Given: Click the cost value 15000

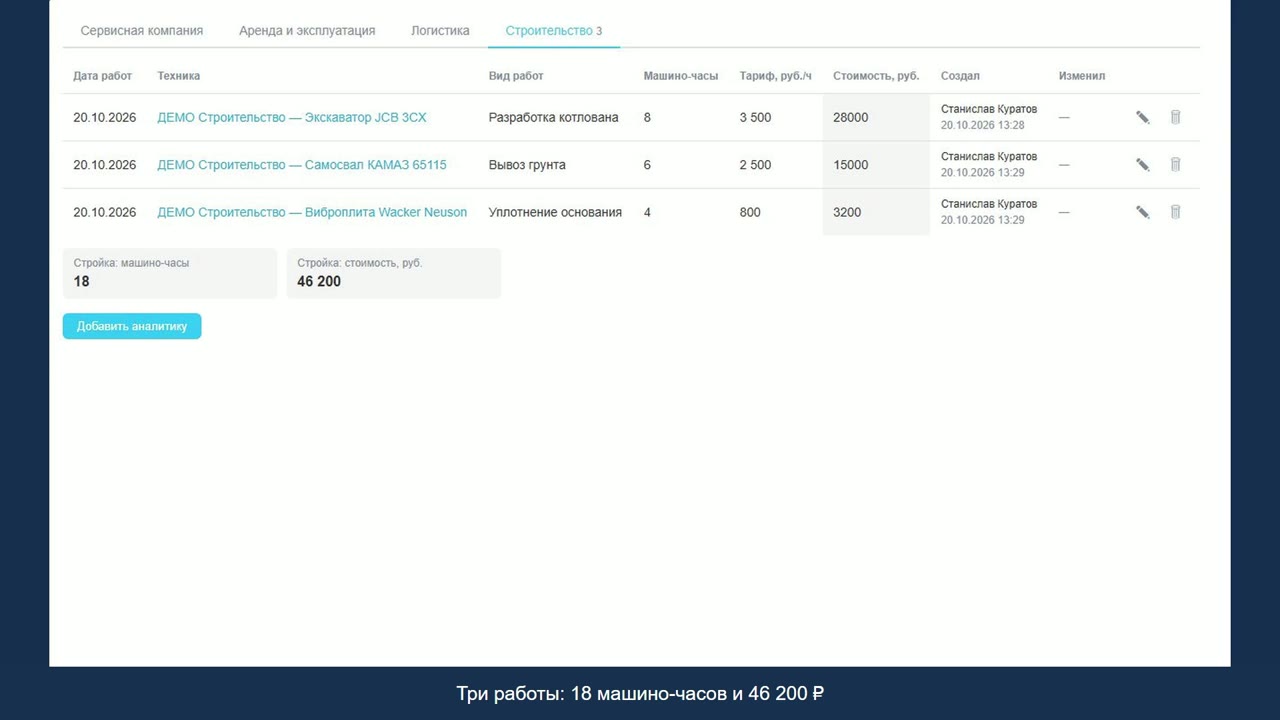Looking at the screenshot, I should click(851, 165).
